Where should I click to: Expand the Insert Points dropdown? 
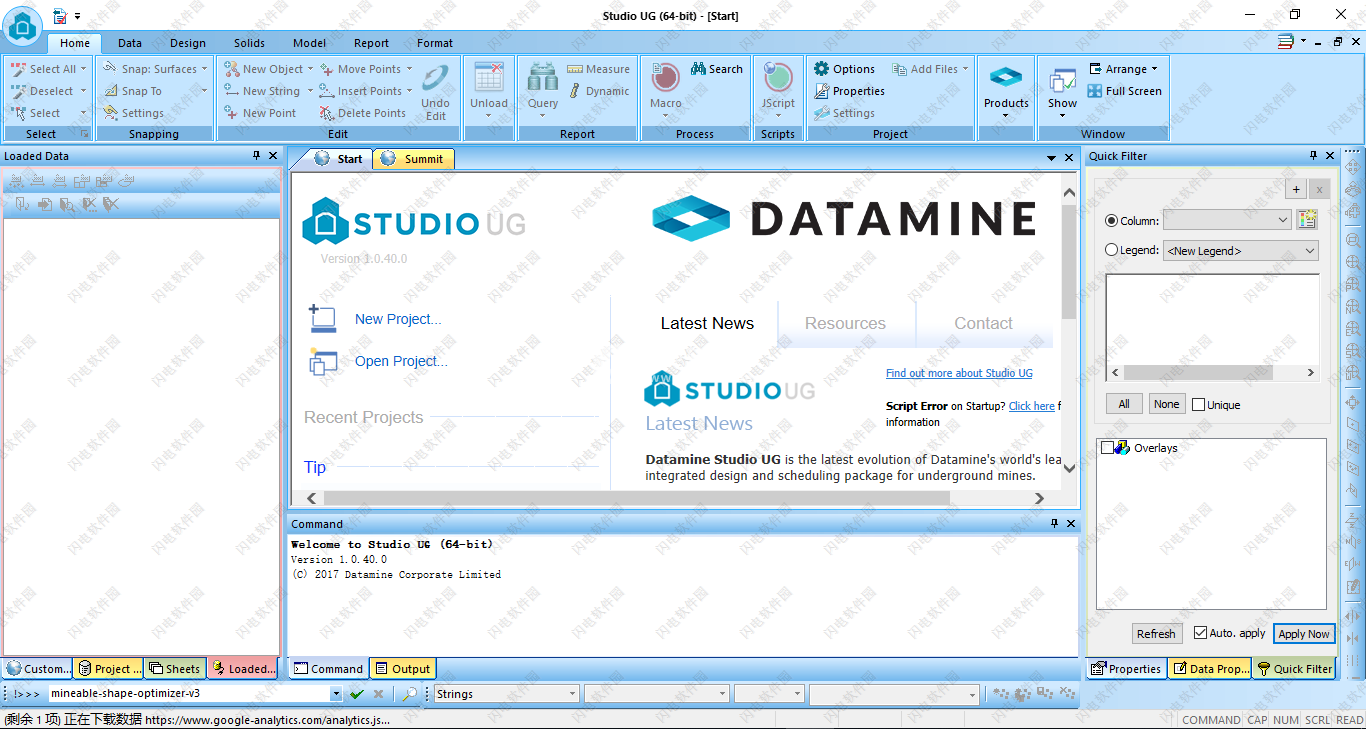coord(411,91)
